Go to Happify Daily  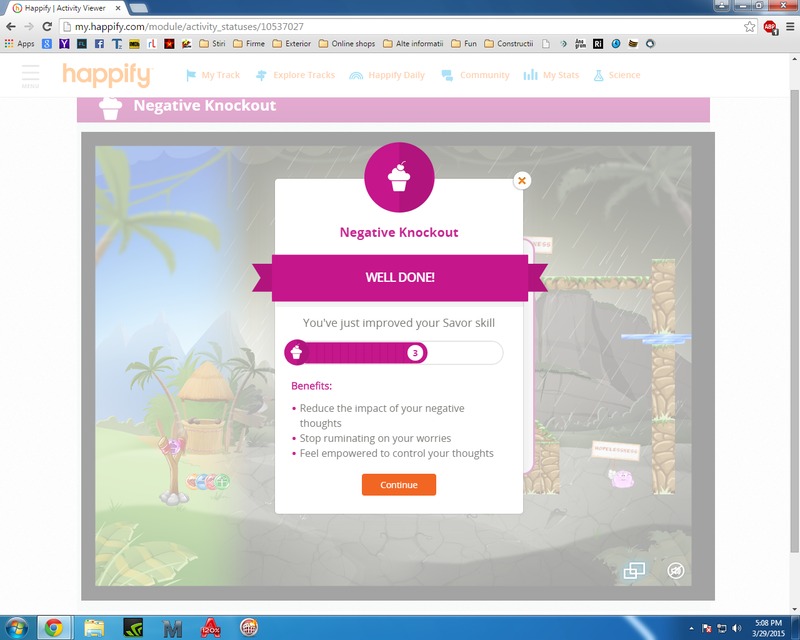(387, 75)
